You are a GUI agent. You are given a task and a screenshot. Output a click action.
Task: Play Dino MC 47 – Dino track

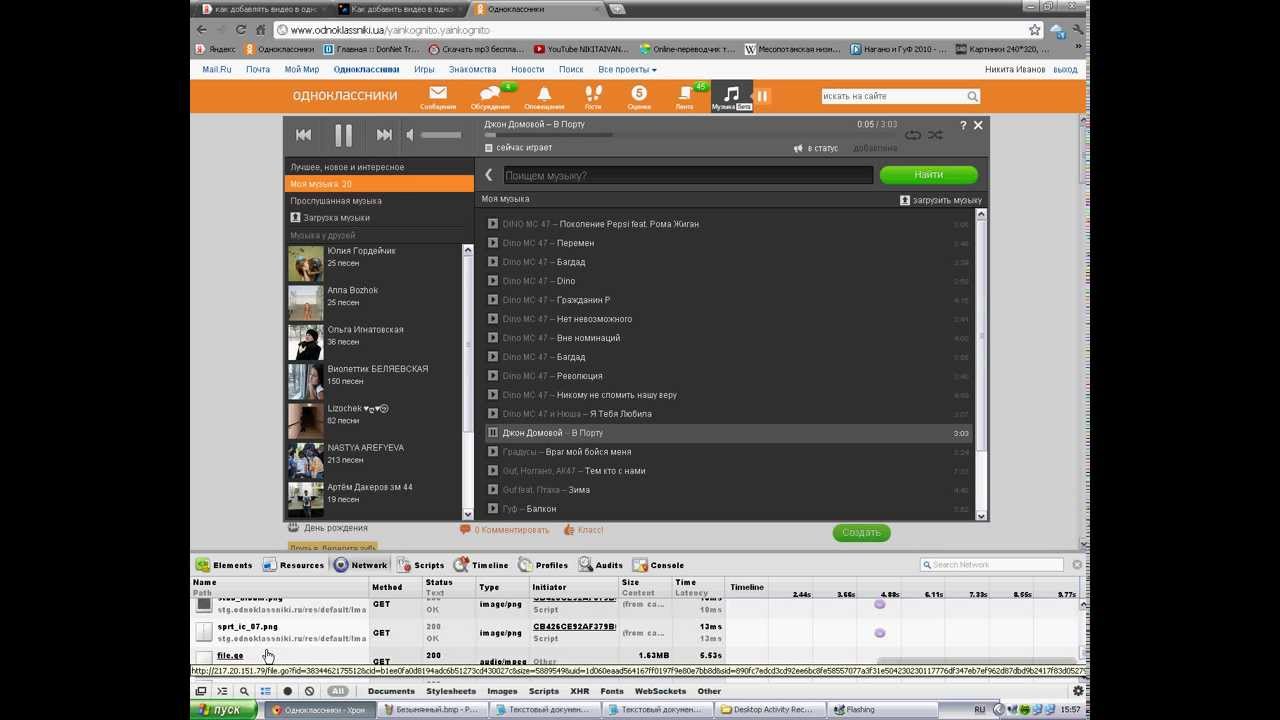493,281
